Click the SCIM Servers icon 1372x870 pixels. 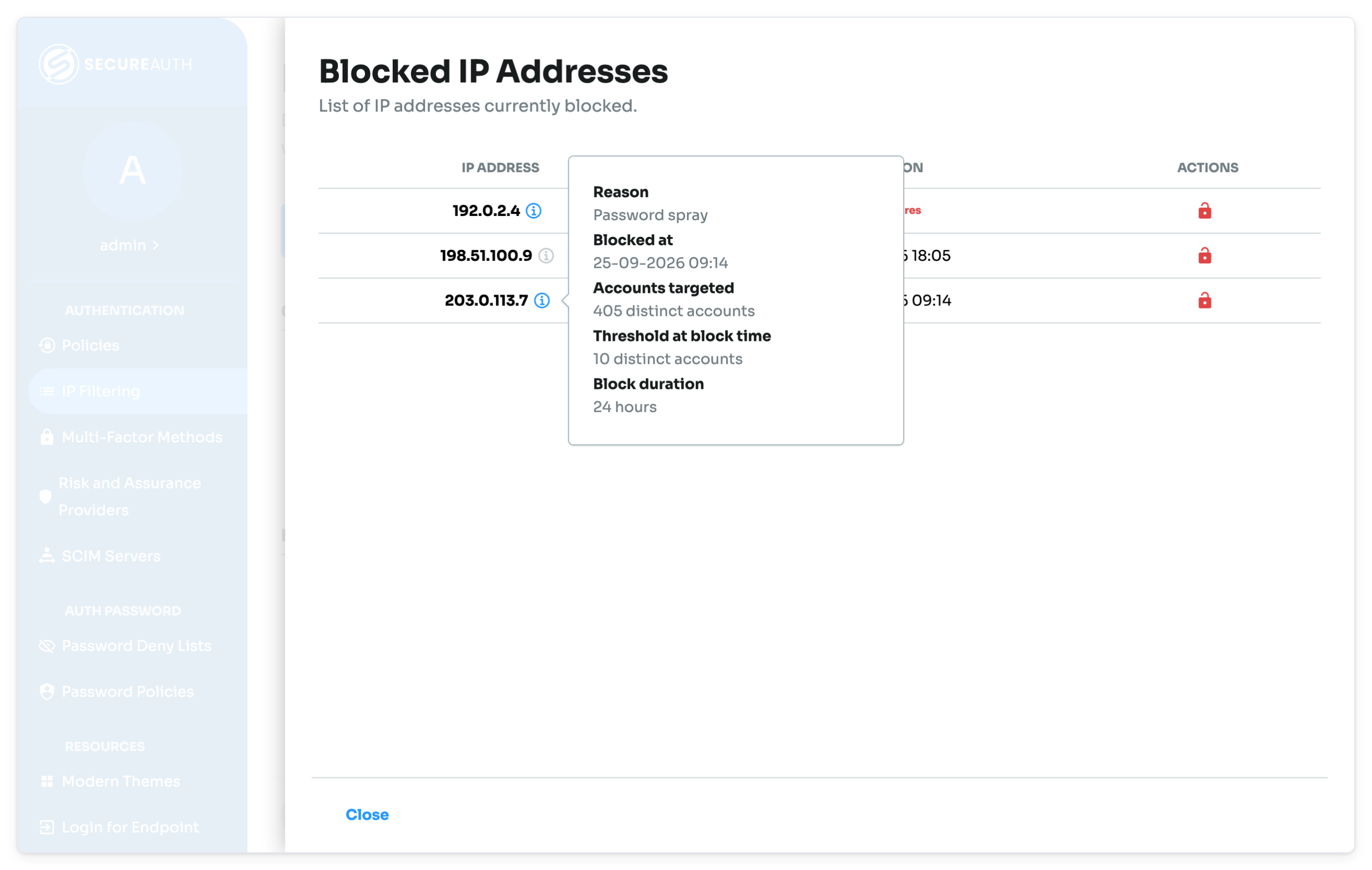[x=47, y=555]
